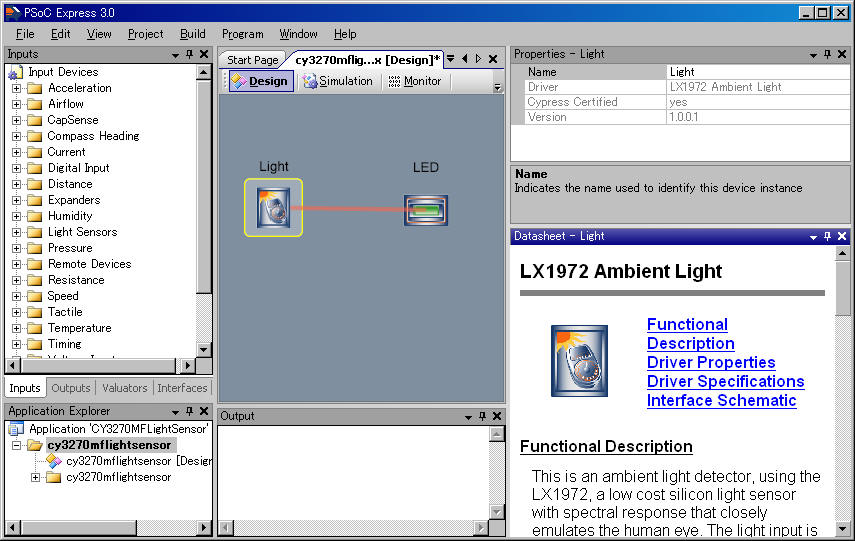Open the document tab list dropdown
The height and width of the screenshot is (541, 855).
pyautogui.click(x=450, y=59)
